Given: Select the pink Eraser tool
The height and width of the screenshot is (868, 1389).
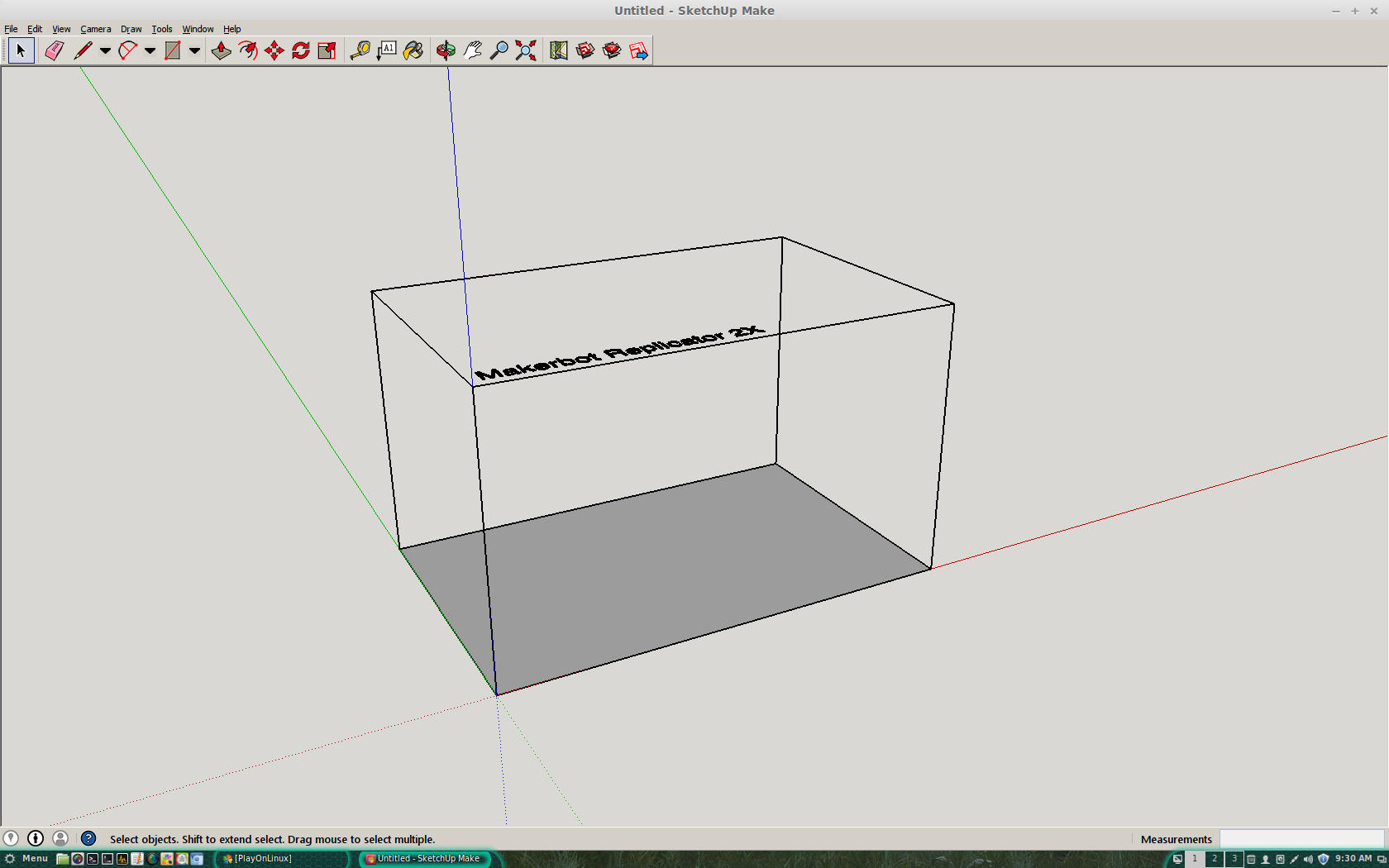Looking at the screenshot, I should pos(55,51).
